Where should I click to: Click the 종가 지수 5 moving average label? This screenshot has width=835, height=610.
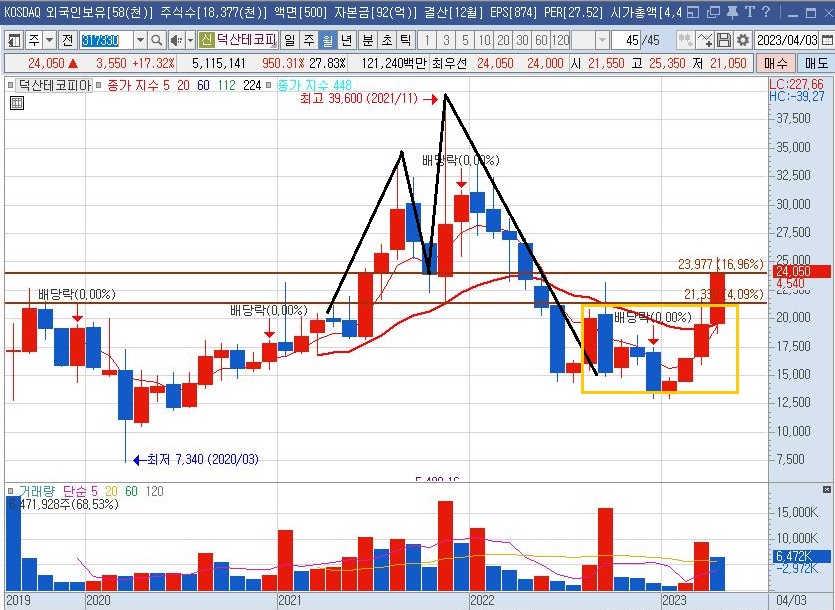[138, 85]
